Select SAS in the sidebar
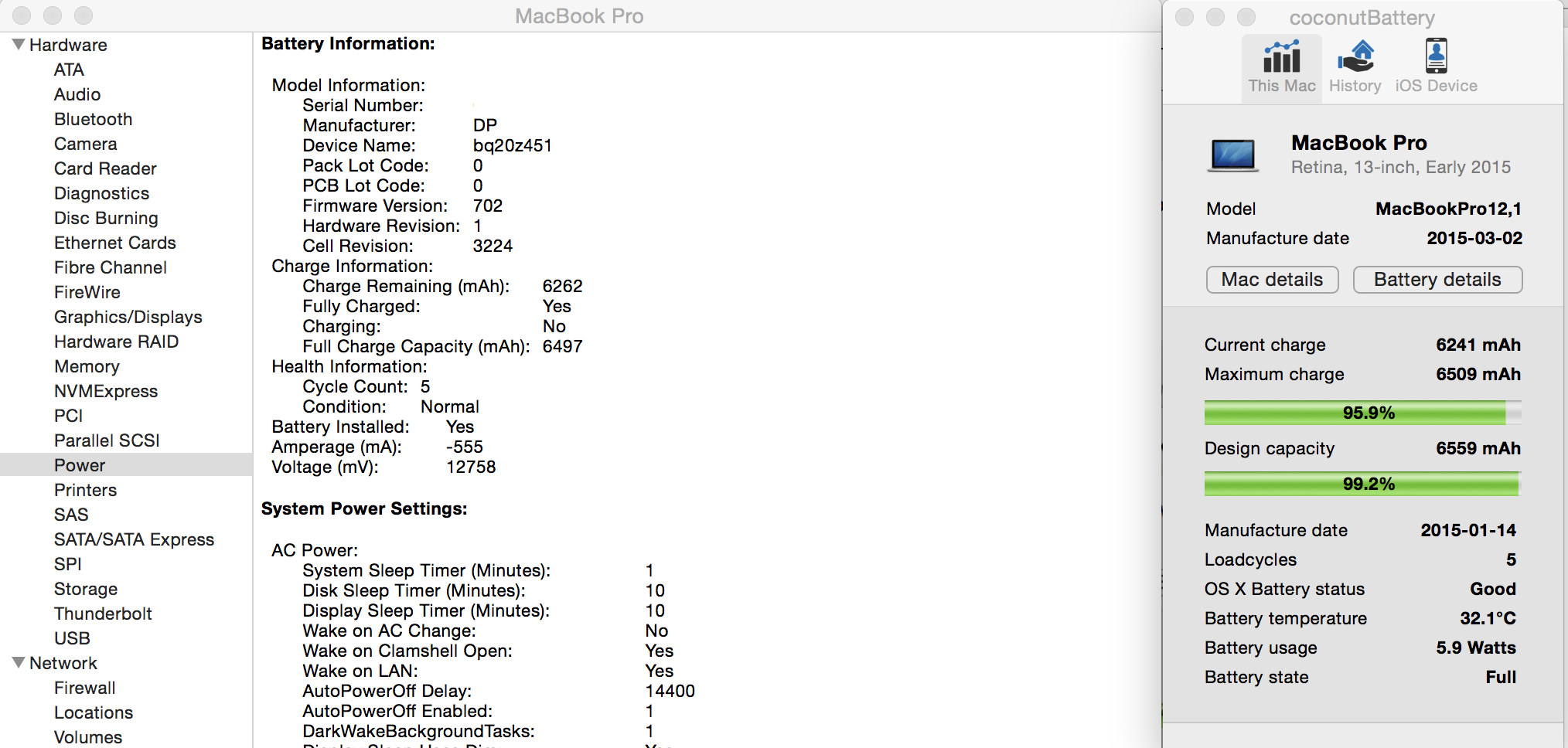Screen dimensions: 1568x748 71,515
